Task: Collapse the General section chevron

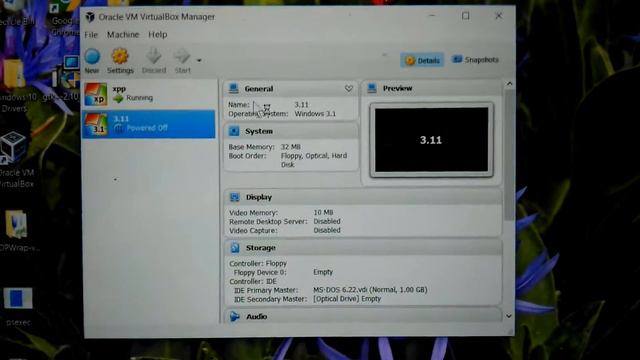Action: 349,89
